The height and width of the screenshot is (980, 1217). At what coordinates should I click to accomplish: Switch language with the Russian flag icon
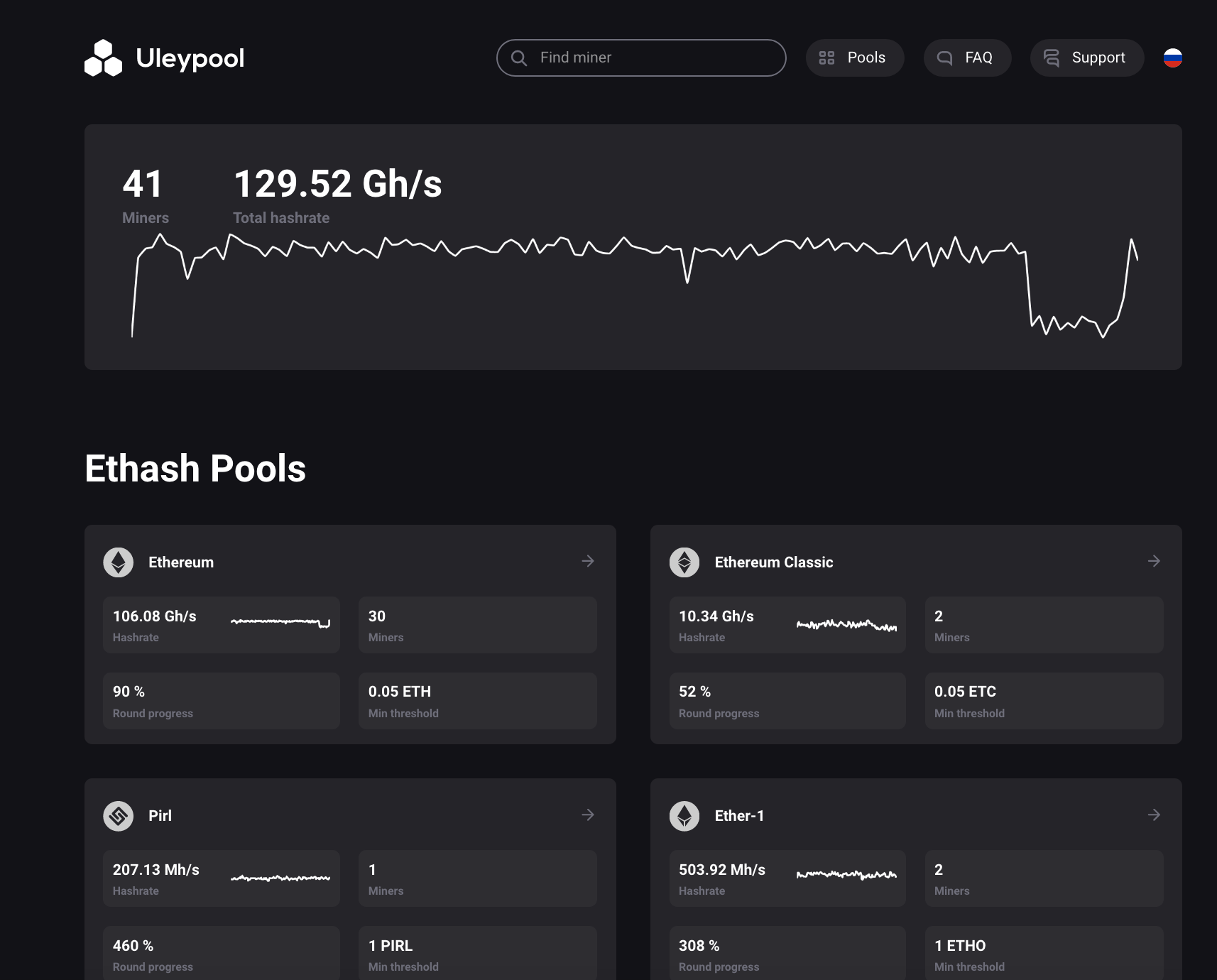(x=1173, y=58)
